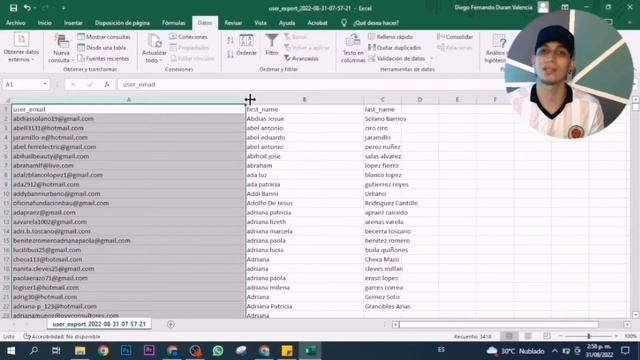Click the Save icon in title bar
Screen dimensions: 640x360
(13, 8)
